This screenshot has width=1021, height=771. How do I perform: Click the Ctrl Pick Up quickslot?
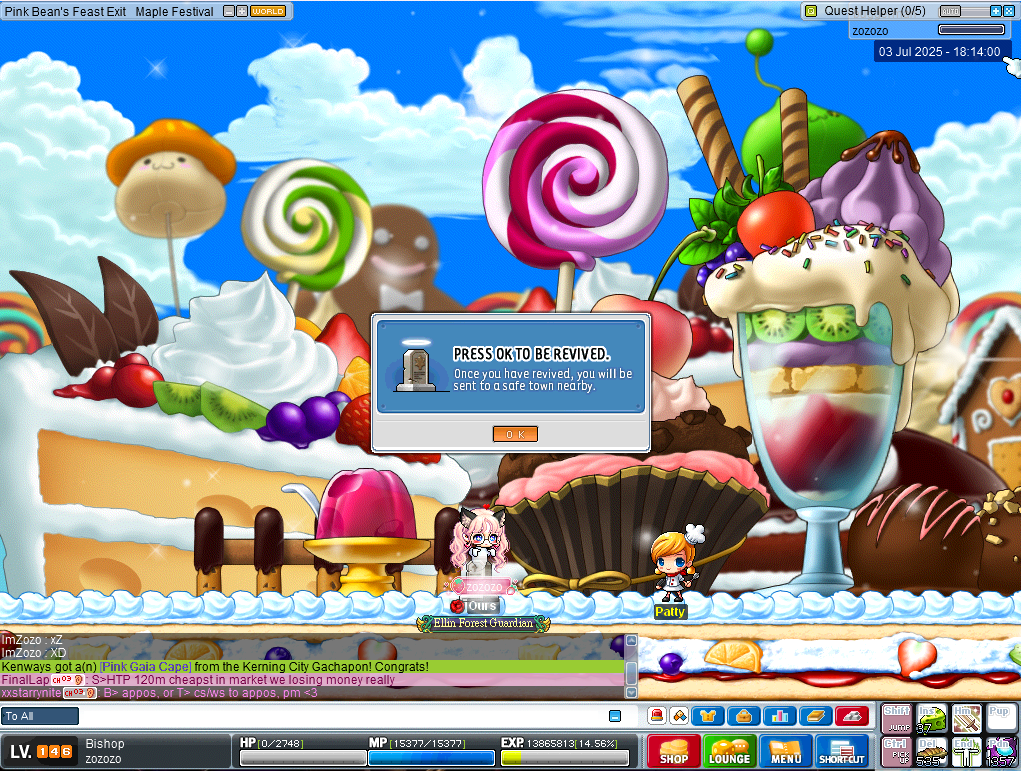(x=897, y=752)
